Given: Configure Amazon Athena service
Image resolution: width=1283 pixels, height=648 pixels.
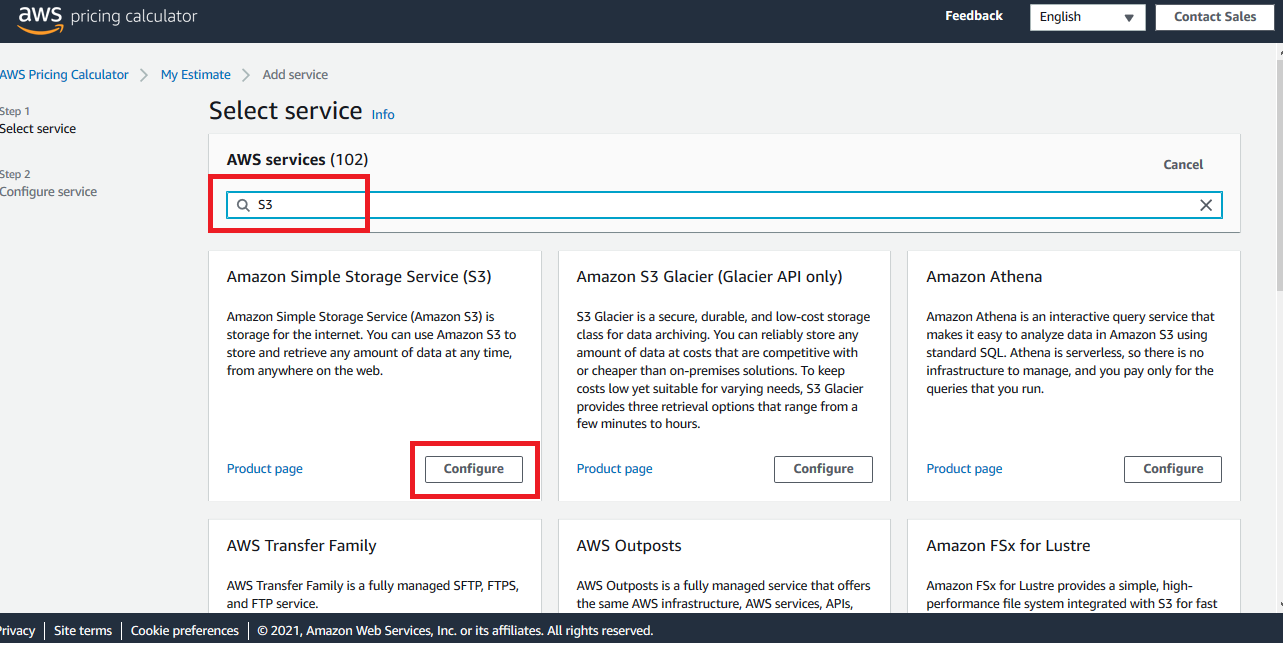Looking at the screenshot, I should coord(1173,469).
